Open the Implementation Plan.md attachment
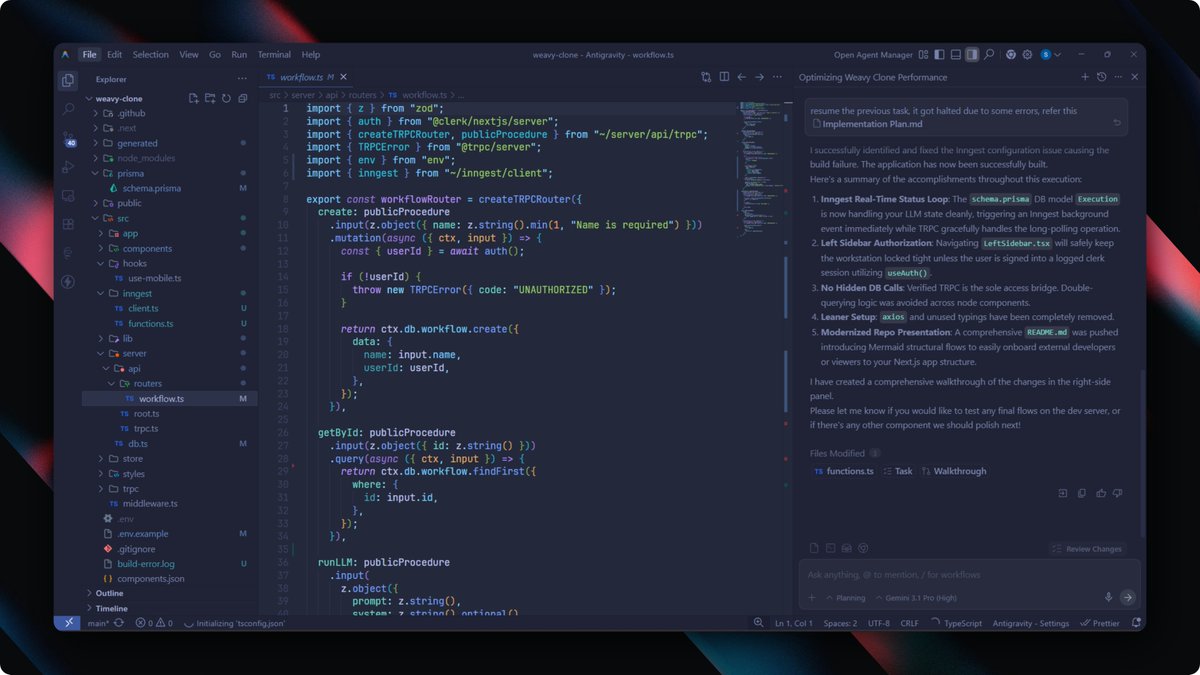 click(x=866, y=124)
